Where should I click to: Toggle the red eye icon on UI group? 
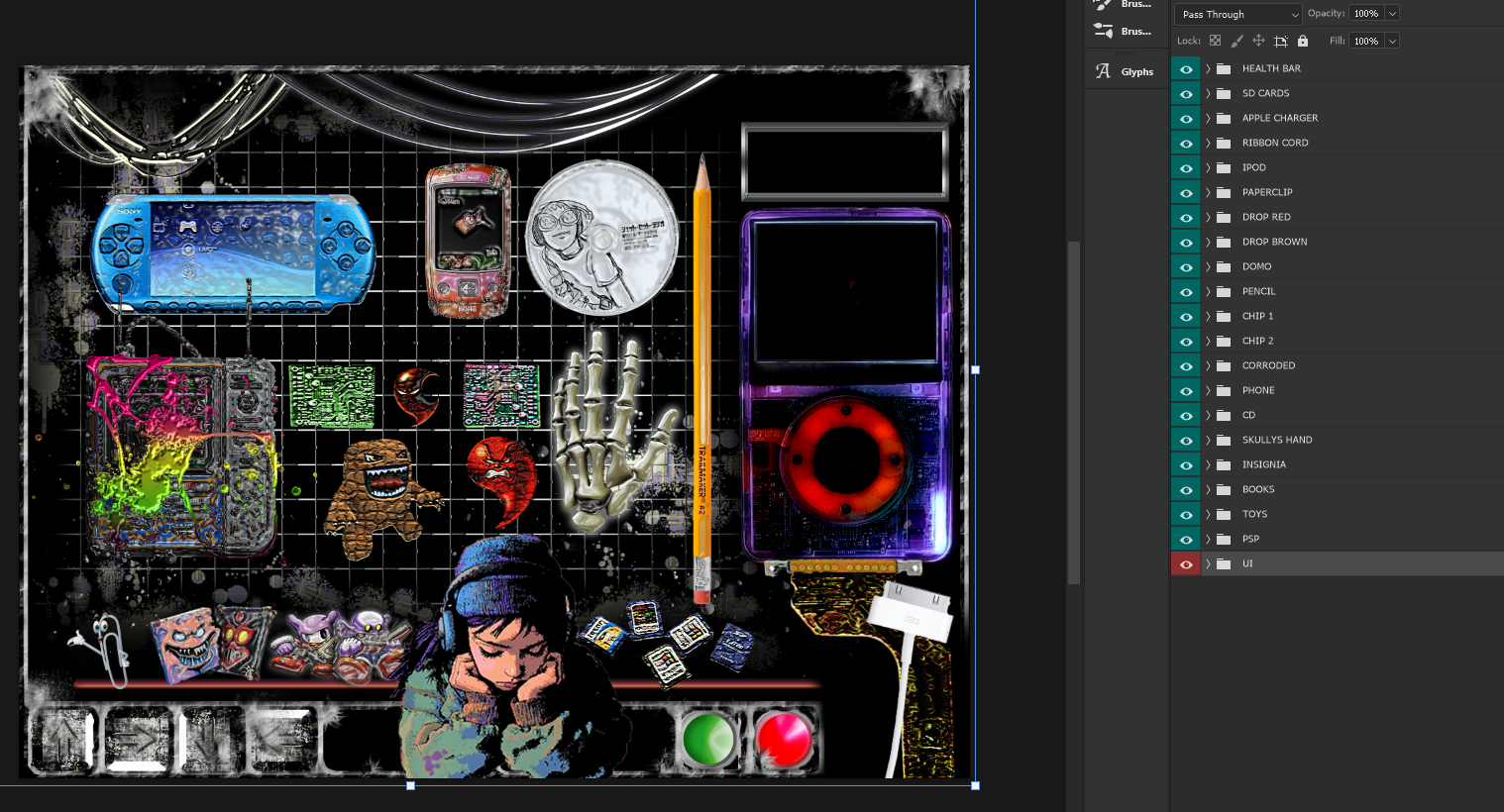(x=1186, y=563)
